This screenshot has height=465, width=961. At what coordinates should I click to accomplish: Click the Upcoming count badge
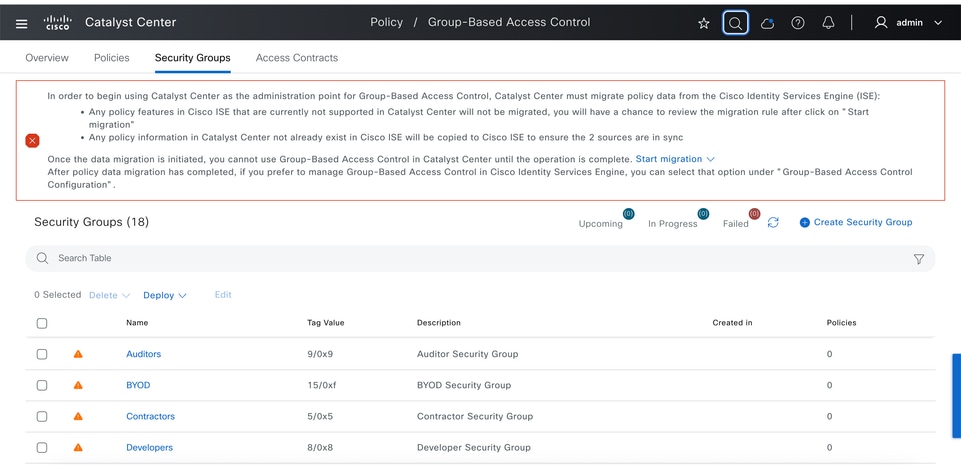point(628,214)
